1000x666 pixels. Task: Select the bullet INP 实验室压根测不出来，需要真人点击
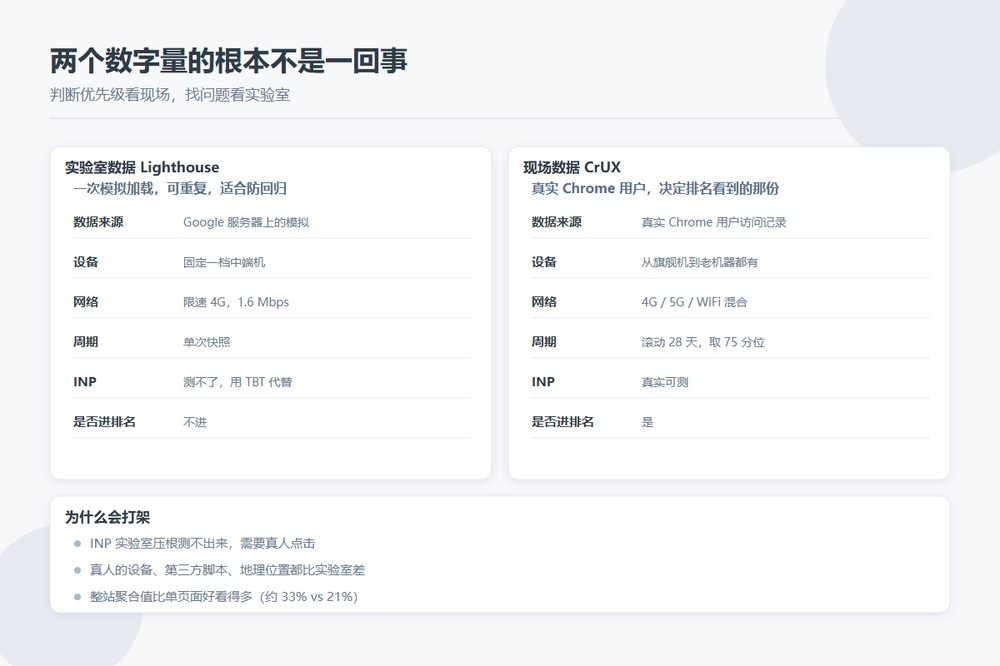(x=202, y=544)
